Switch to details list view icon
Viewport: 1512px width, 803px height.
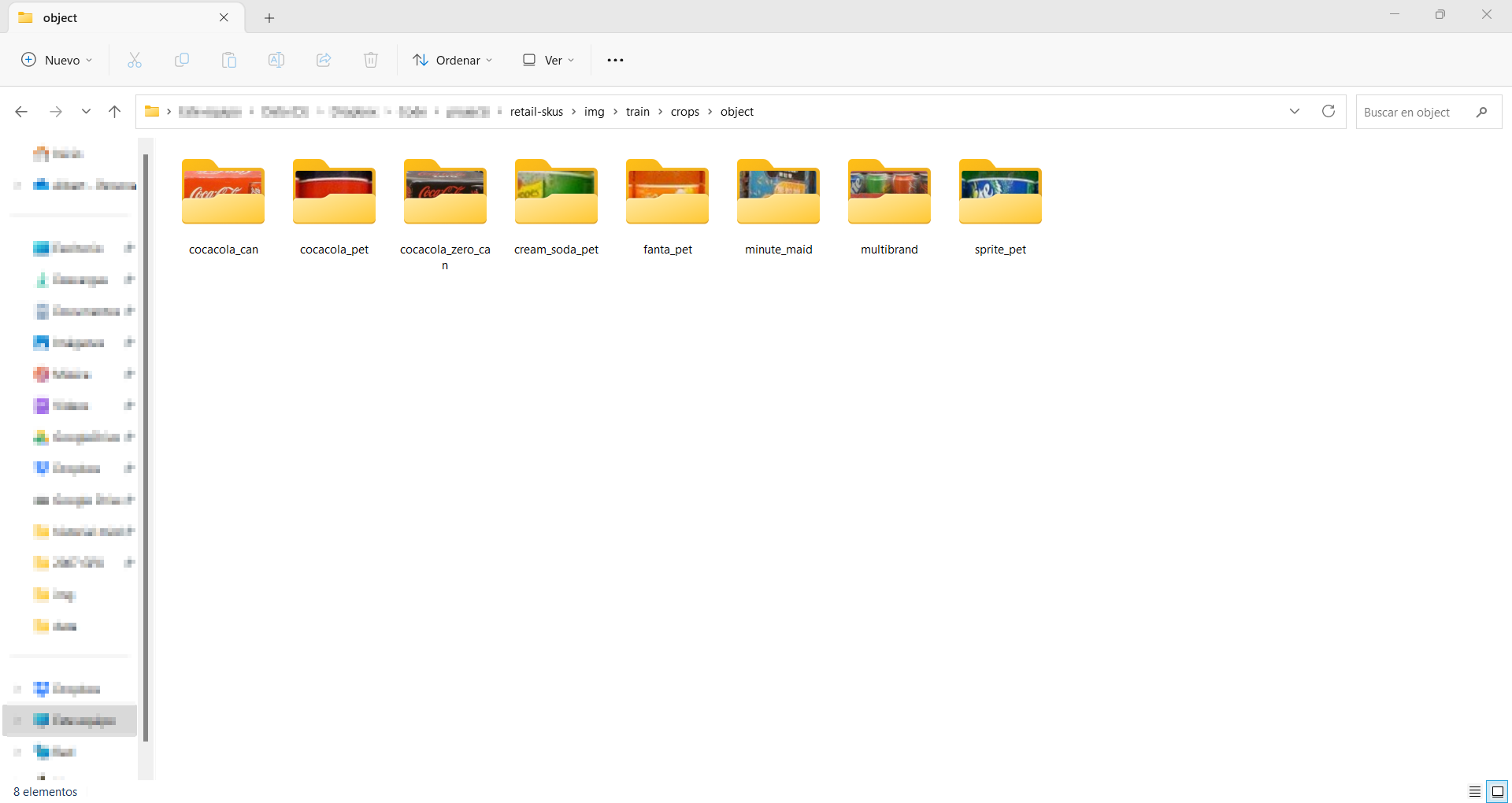(1475, 791)
